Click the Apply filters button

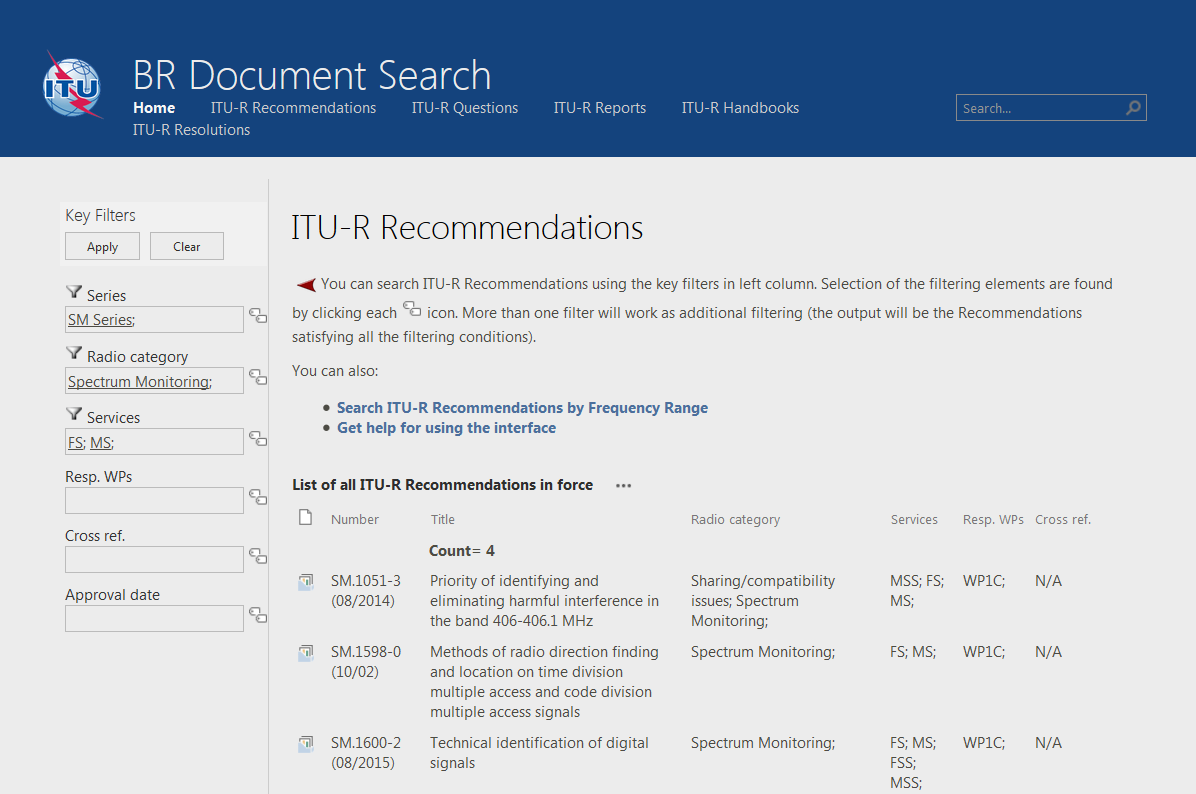pos(102,246)
